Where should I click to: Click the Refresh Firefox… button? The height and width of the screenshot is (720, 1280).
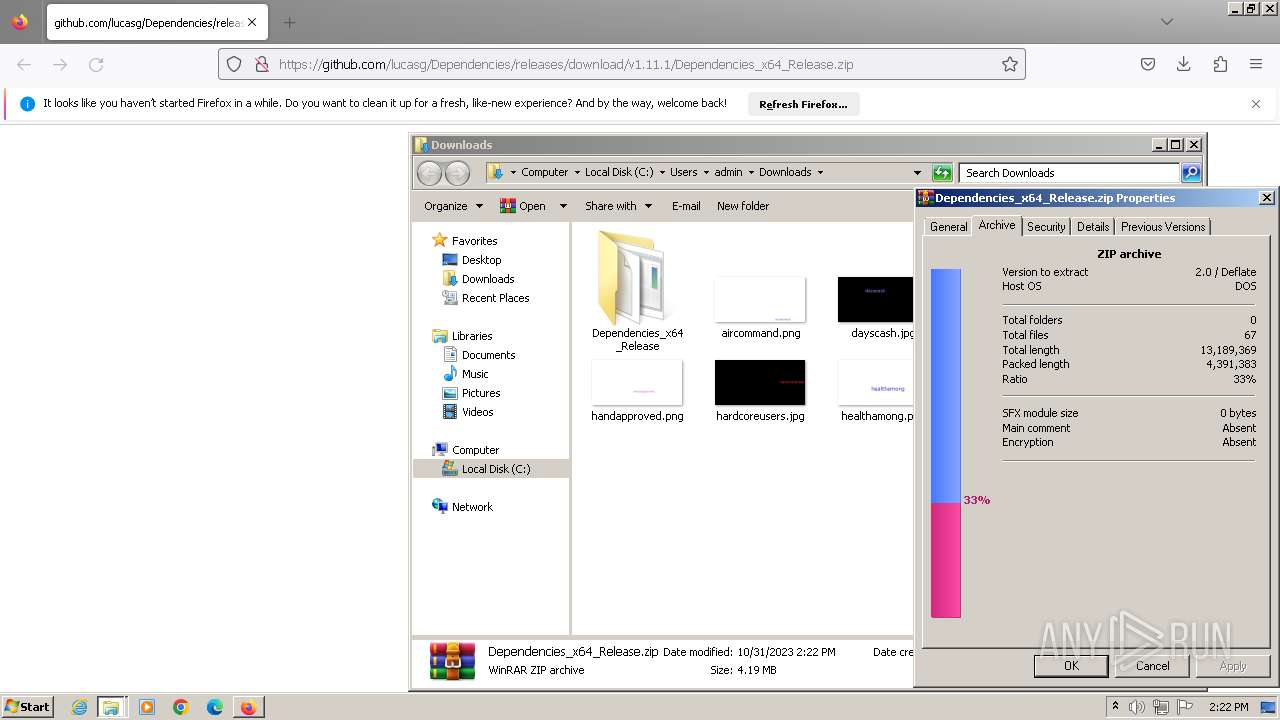(x=803, y=104)
